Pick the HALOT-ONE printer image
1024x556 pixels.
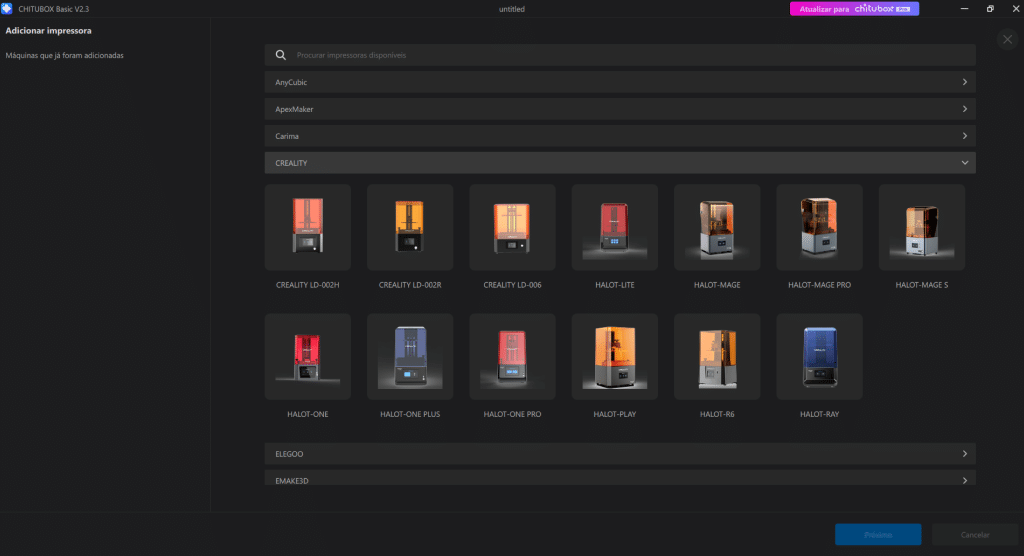pos(308,356)
